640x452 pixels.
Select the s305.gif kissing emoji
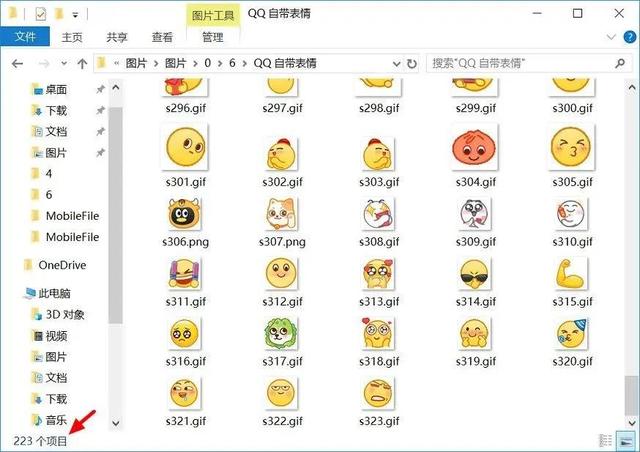571,147
